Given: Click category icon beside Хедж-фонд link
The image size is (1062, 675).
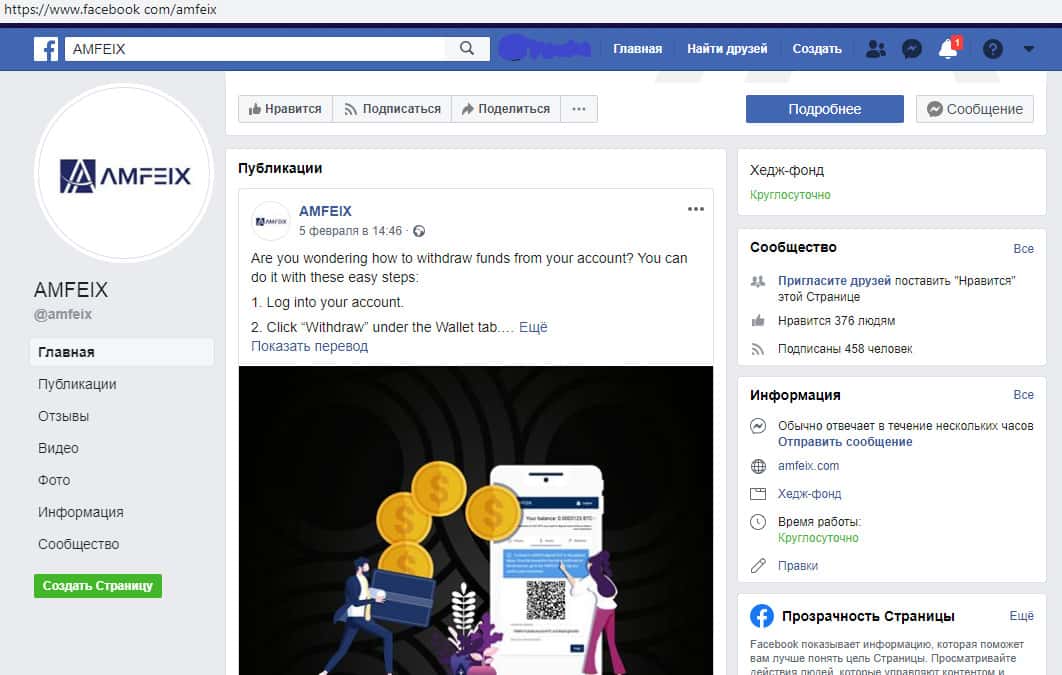Looking at the screenshot, I should pos(758,494).
